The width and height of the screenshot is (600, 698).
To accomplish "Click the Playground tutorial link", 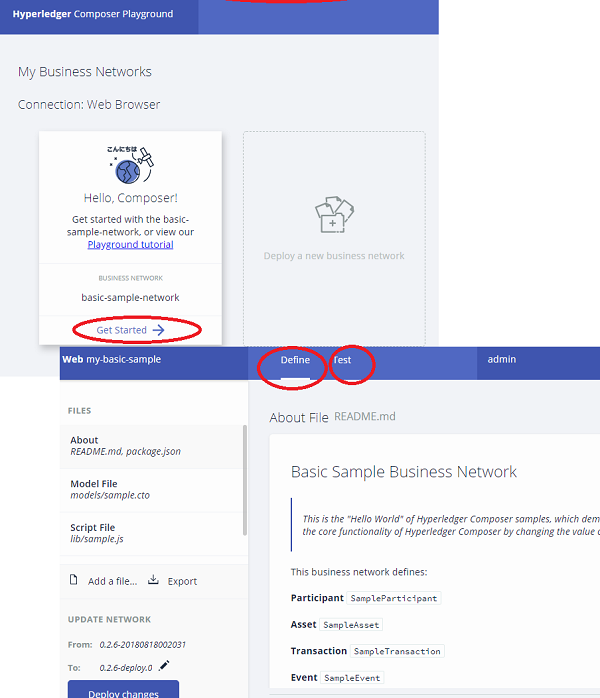I will point(130,244).
